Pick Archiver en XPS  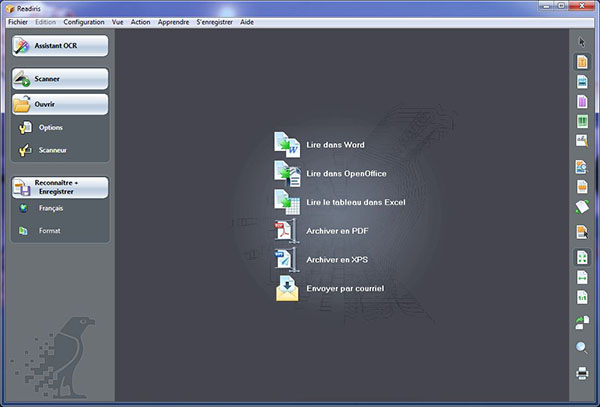337,260
